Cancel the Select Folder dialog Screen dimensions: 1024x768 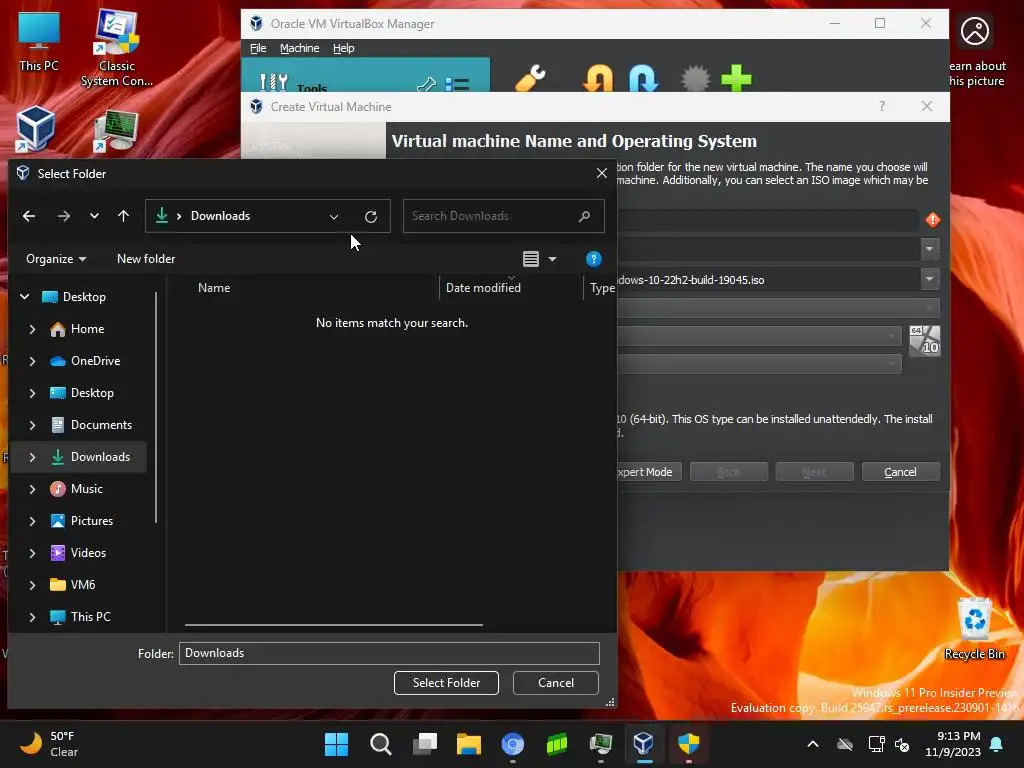pos(556,683)
